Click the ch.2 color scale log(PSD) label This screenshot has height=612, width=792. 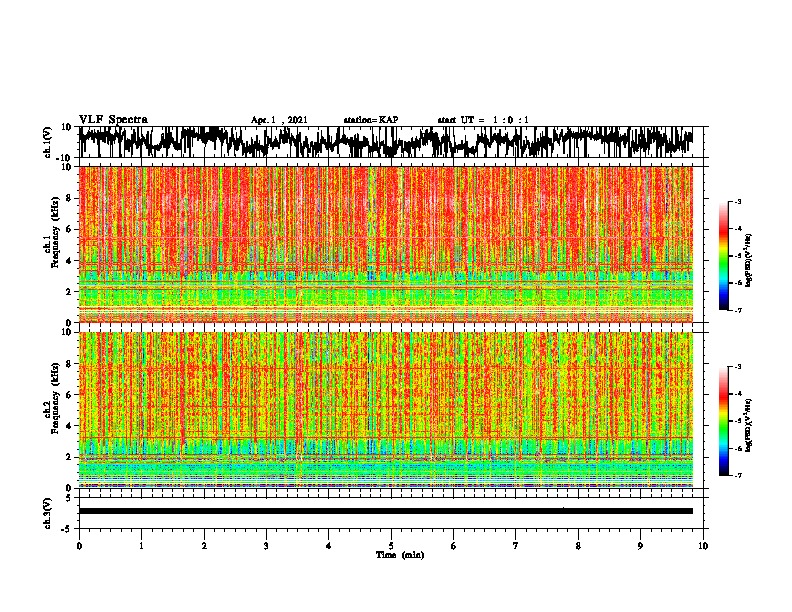point(749,425)
